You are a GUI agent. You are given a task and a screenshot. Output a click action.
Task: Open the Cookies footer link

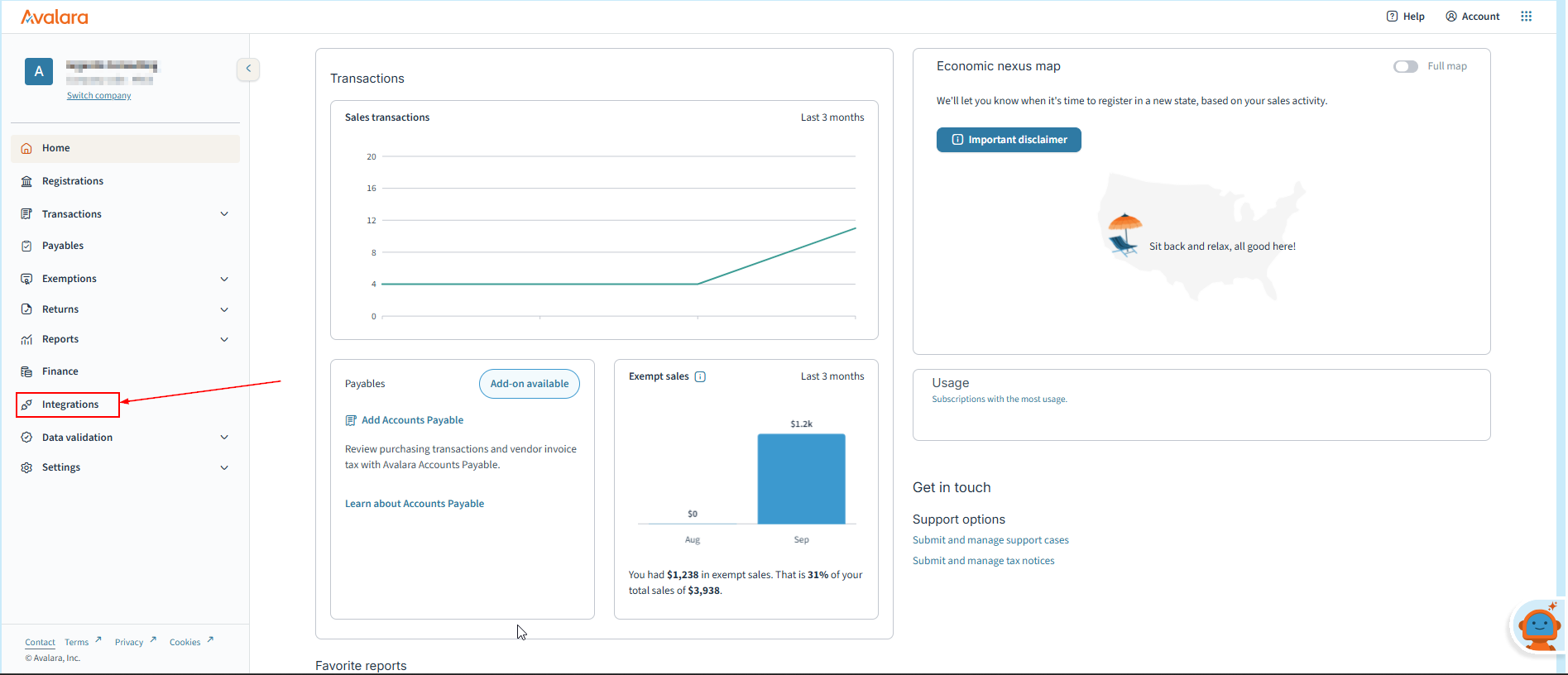(191, 642)
